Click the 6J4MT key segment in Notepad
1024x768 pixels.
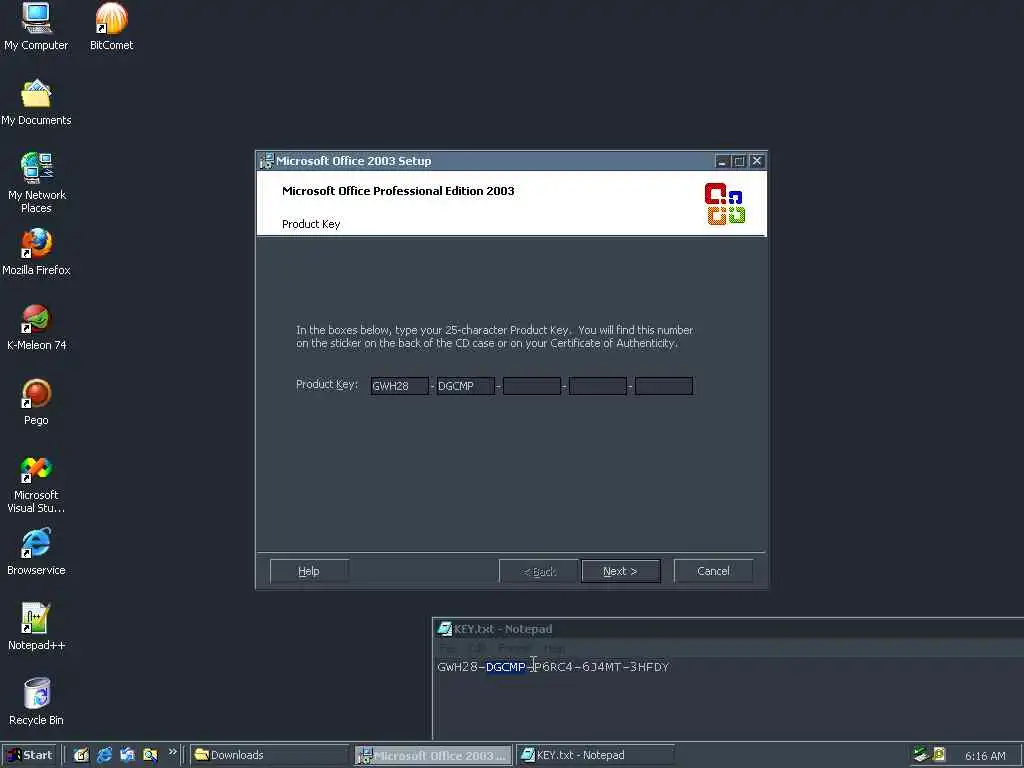[x=601, y=667]
